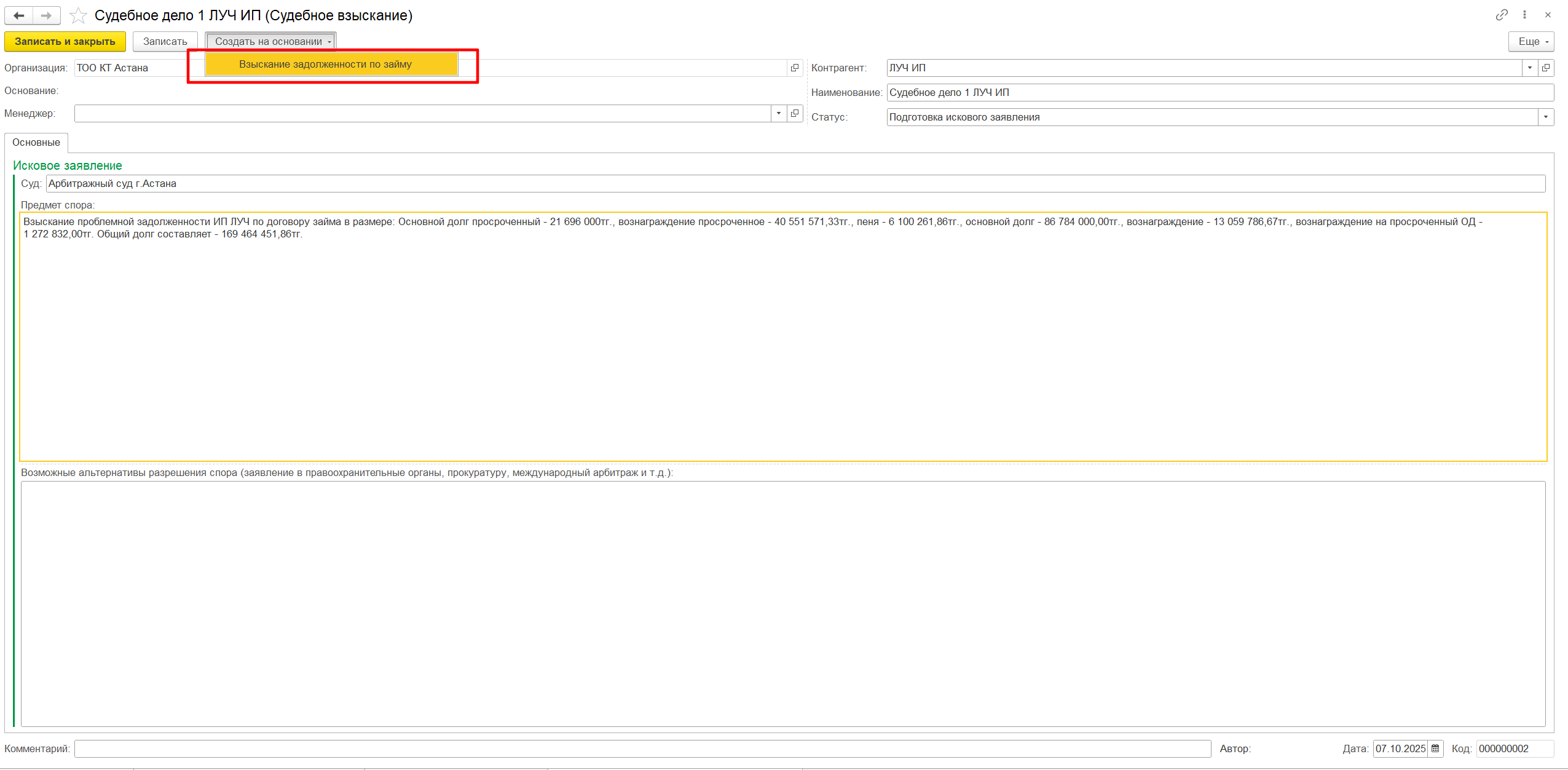Go back with the left arrow button
The width and height of the screenshot is (1568, 770).
pyautogui.click(x=19, y=15)
